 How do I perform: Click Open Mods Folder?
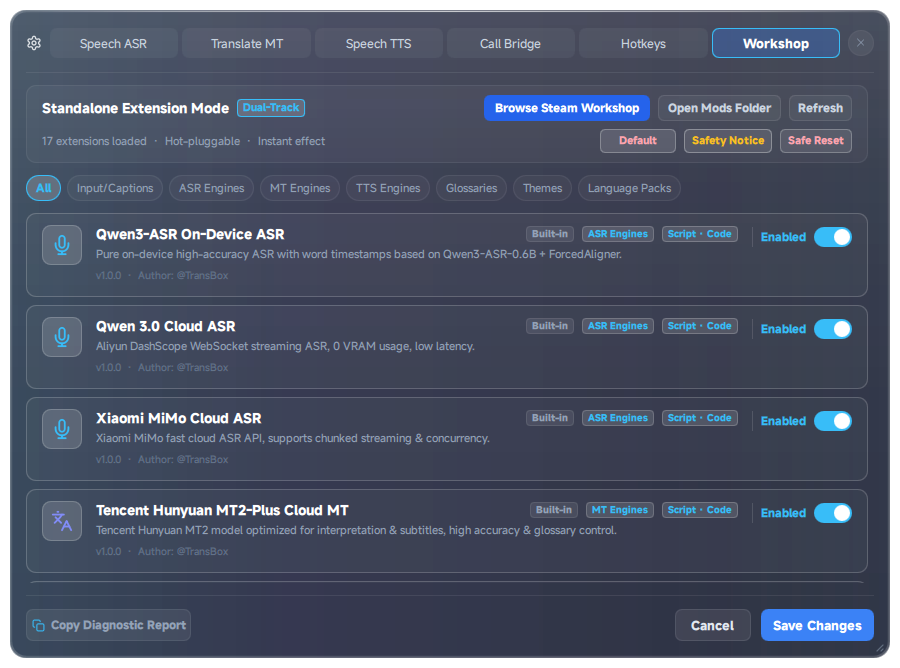[719, 108]
